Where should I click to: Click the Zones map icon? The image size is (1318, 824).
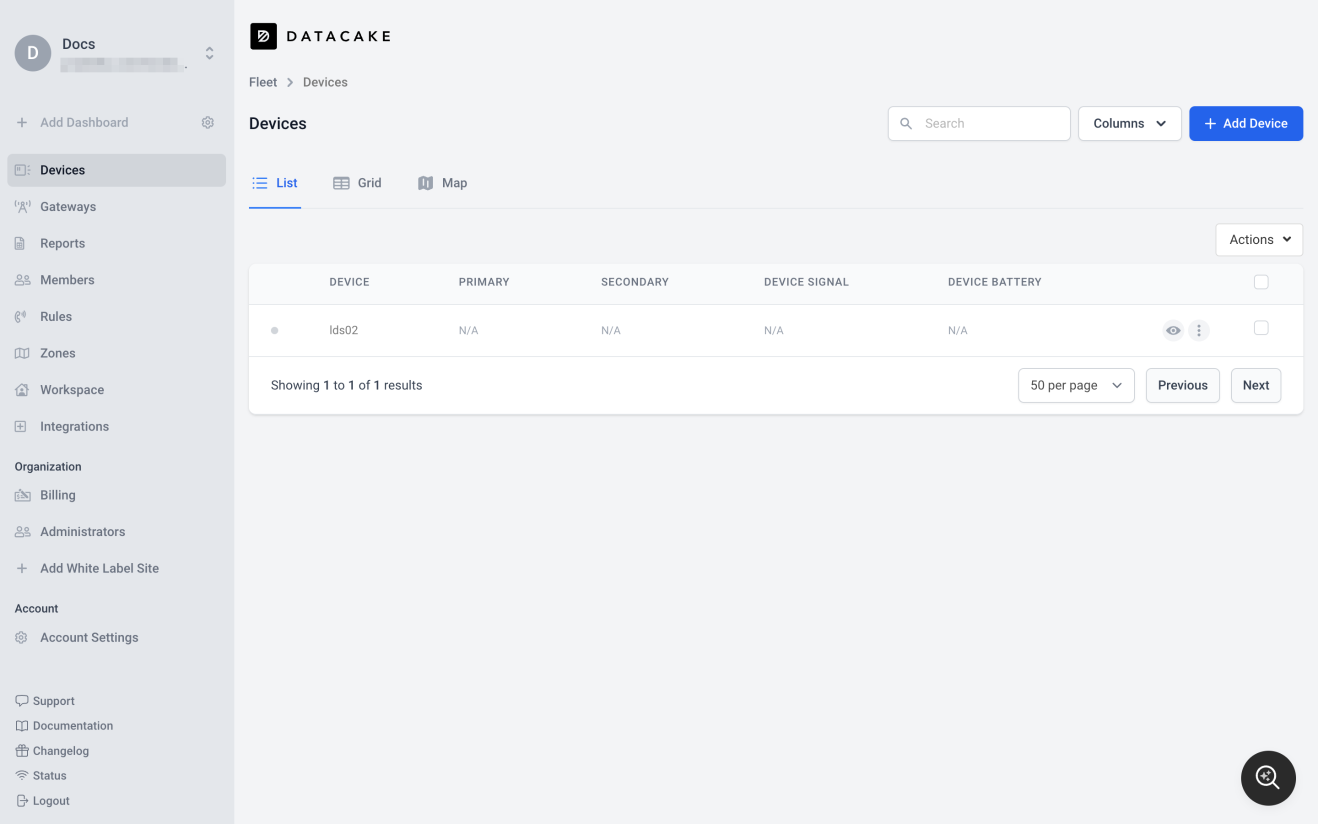pyautogui.click(x=22, y=353)
